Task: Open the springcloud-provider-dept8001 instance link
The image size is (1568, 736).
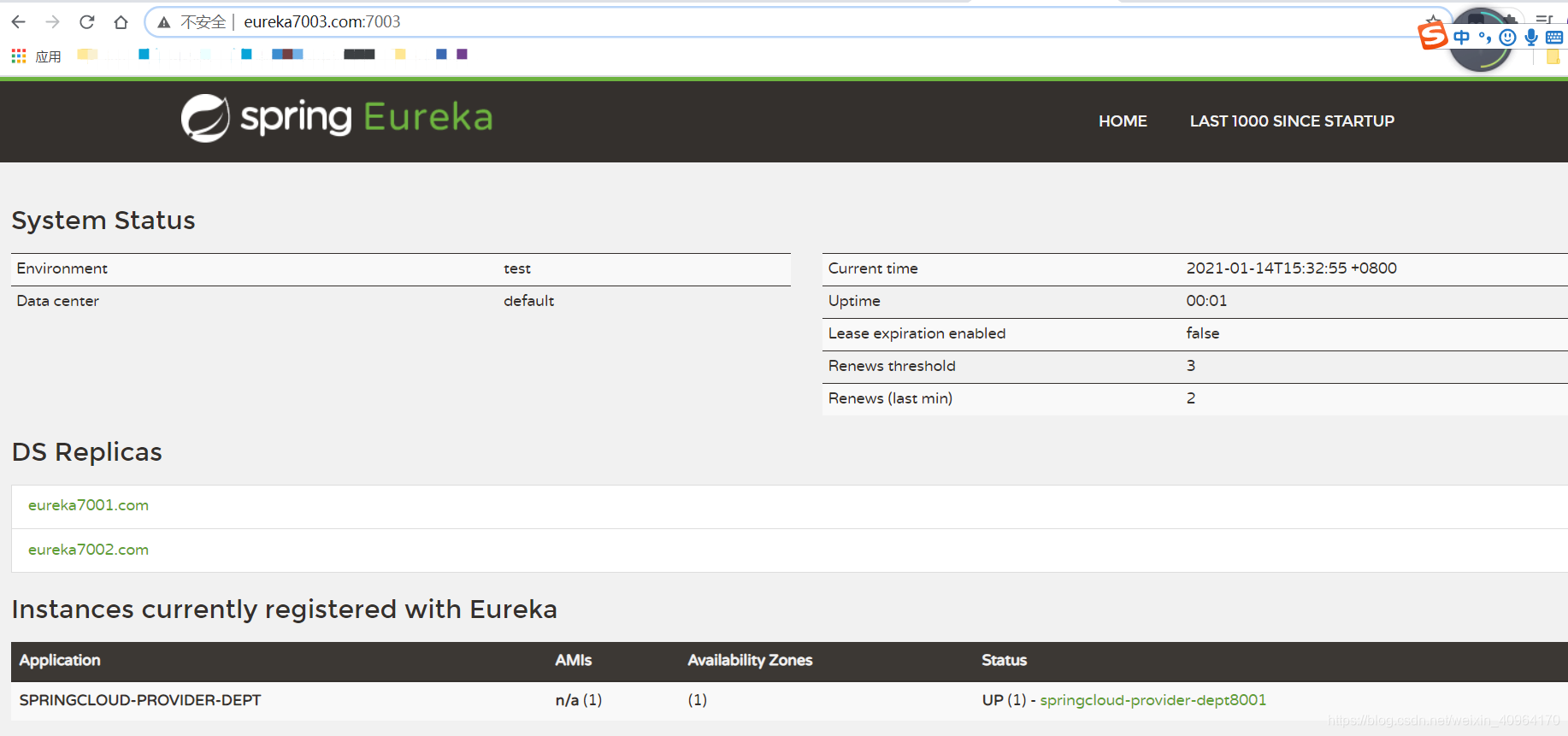Action: click(1152, 700)
